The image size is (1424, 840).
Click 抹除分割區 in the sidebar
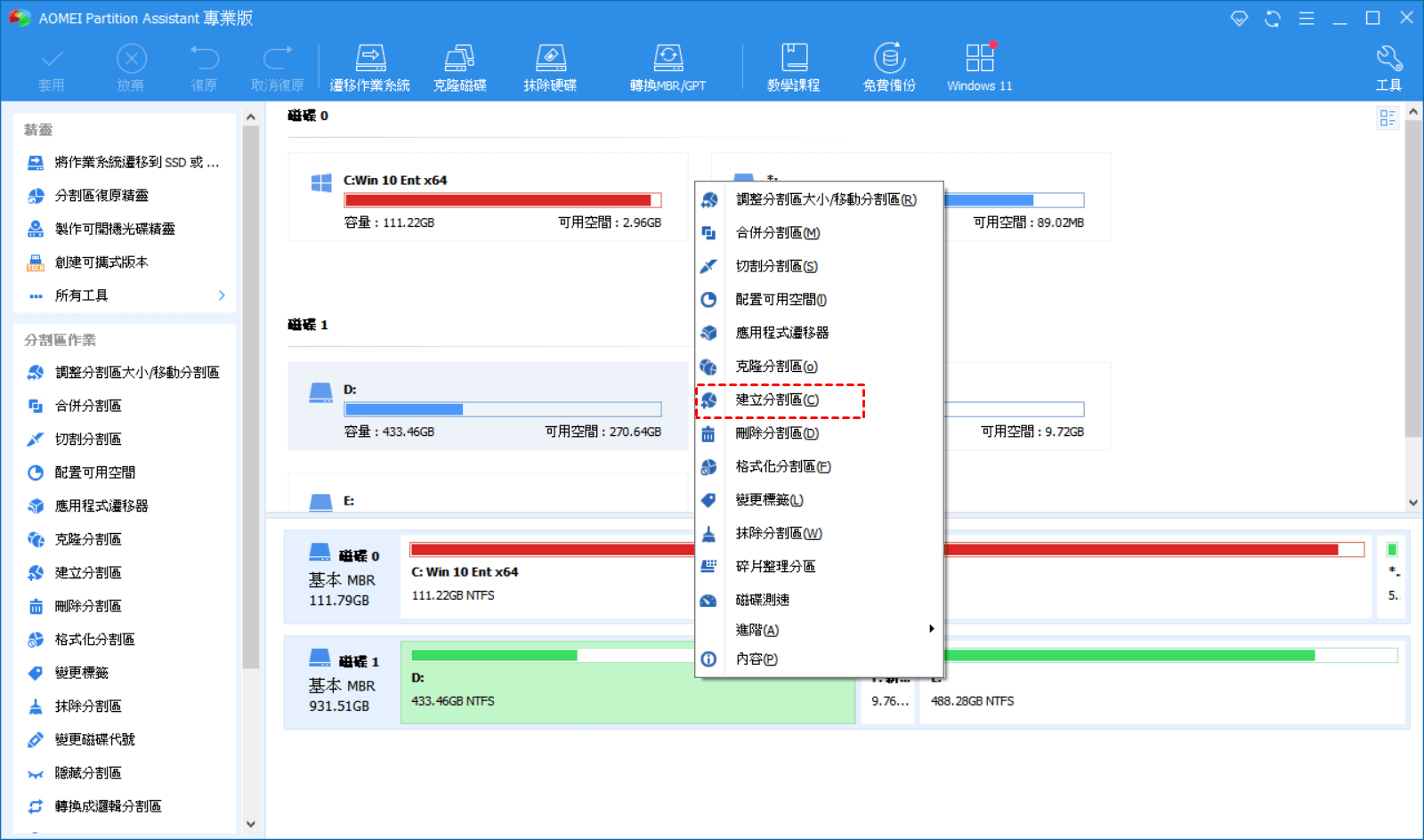pyautogui.click(x=74, y=707)
